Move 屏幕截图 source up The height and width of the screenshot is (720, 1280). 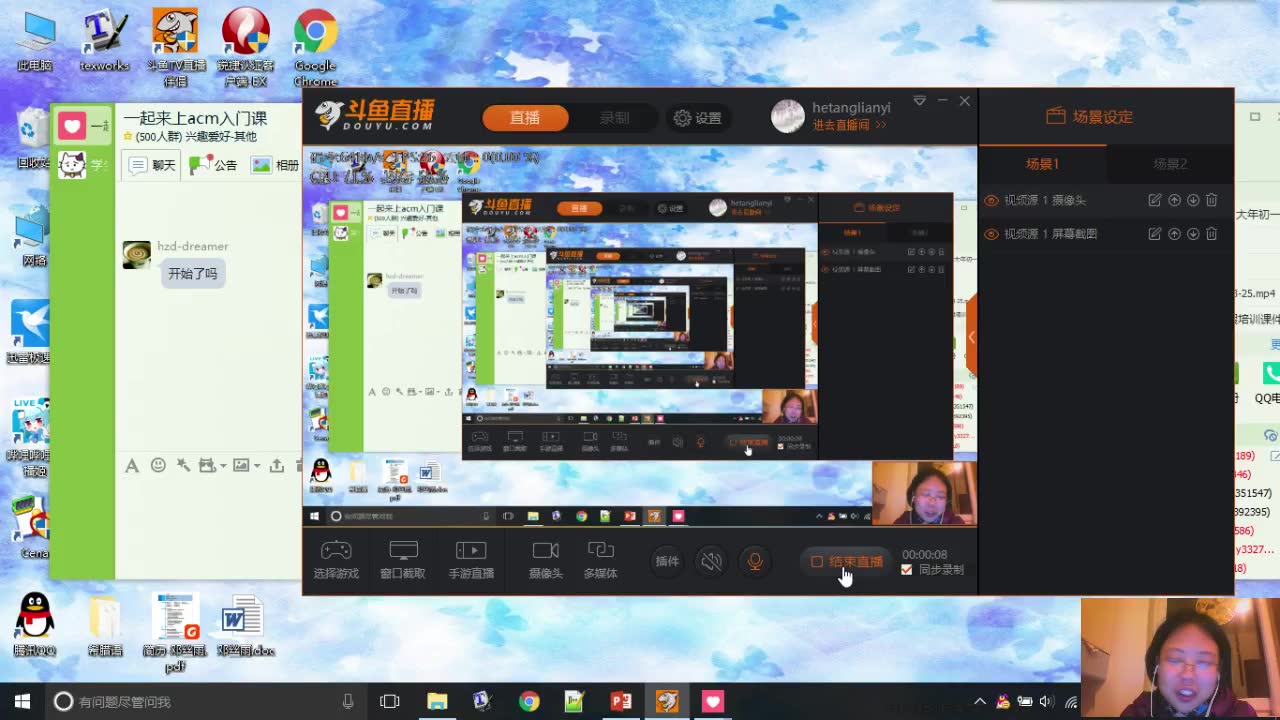click(1174, 233)
